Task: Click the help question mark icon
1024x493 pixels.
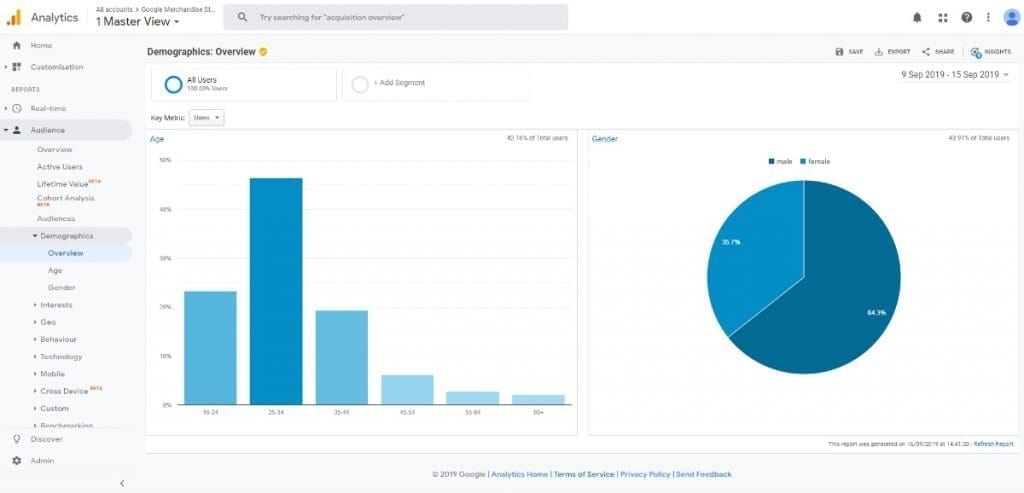Action: [966, 17]
